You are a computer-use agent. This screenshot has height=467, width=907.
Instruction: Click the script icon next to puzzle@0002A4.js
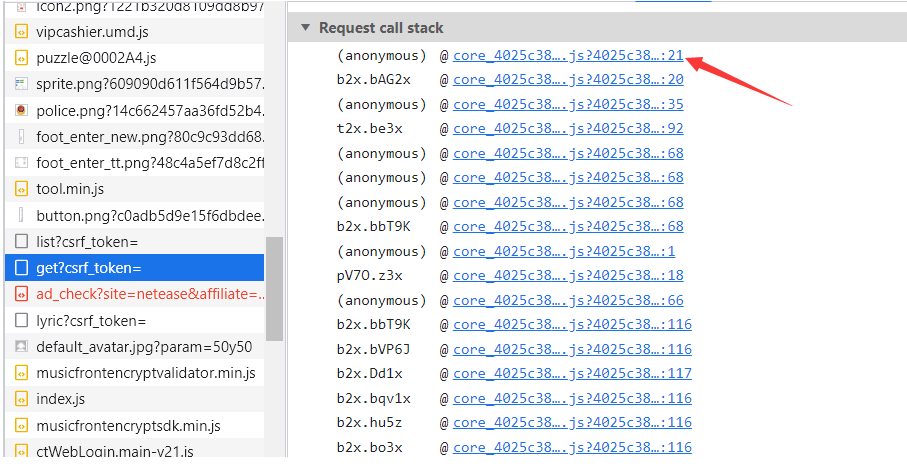pos(21,58)
